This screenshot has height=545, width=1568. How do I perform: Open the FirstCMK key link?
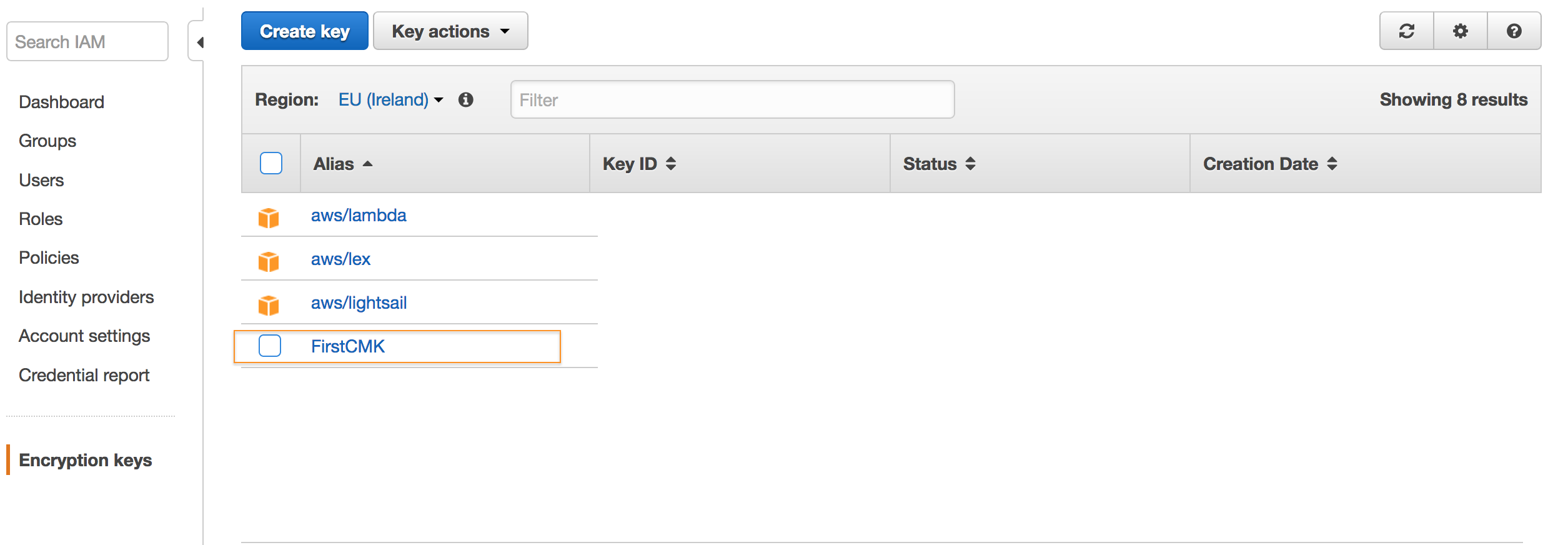click(348, 346)
